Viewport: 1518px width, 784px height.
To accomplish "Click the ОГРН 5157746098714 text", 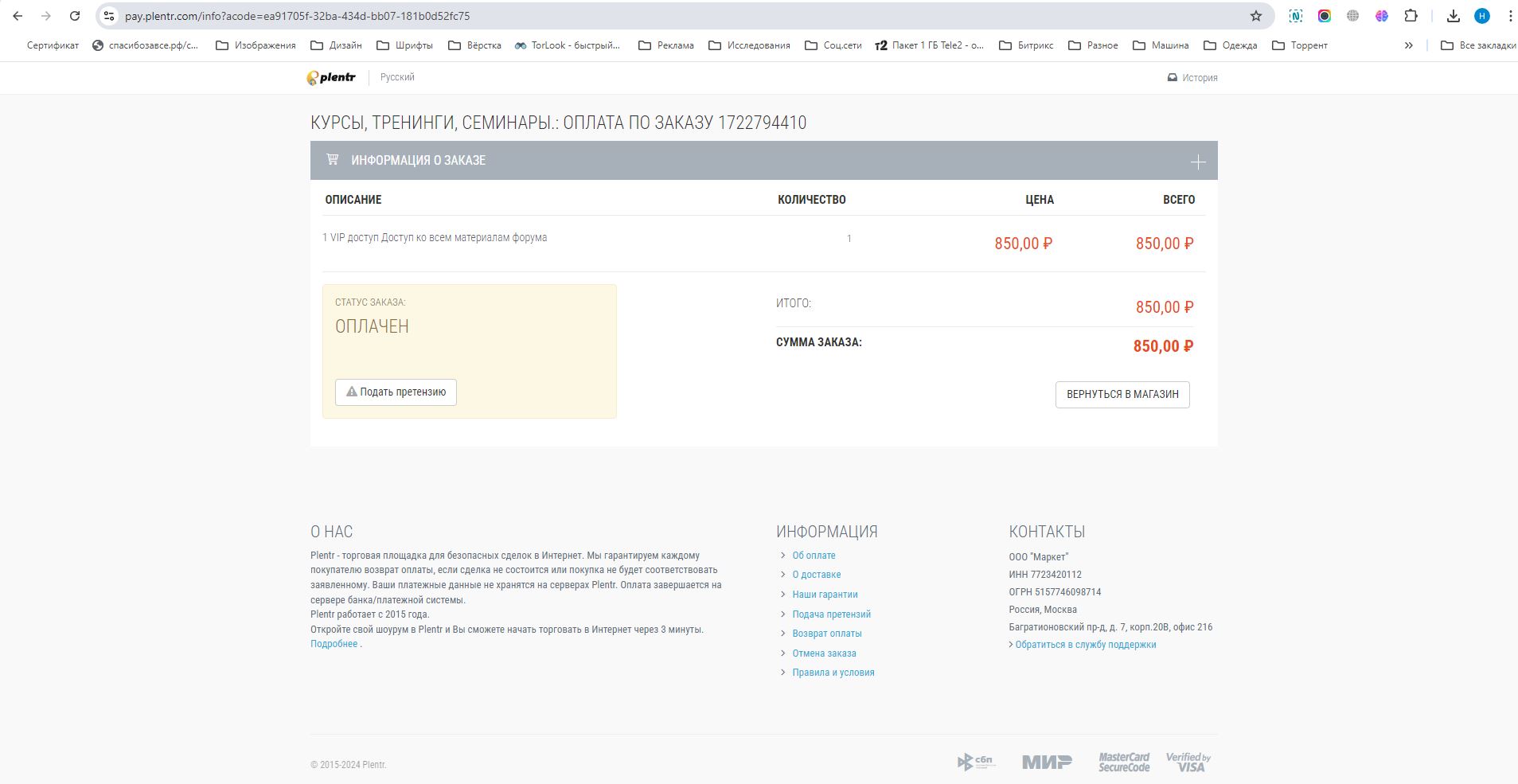I will click(x=1055, y=592).
